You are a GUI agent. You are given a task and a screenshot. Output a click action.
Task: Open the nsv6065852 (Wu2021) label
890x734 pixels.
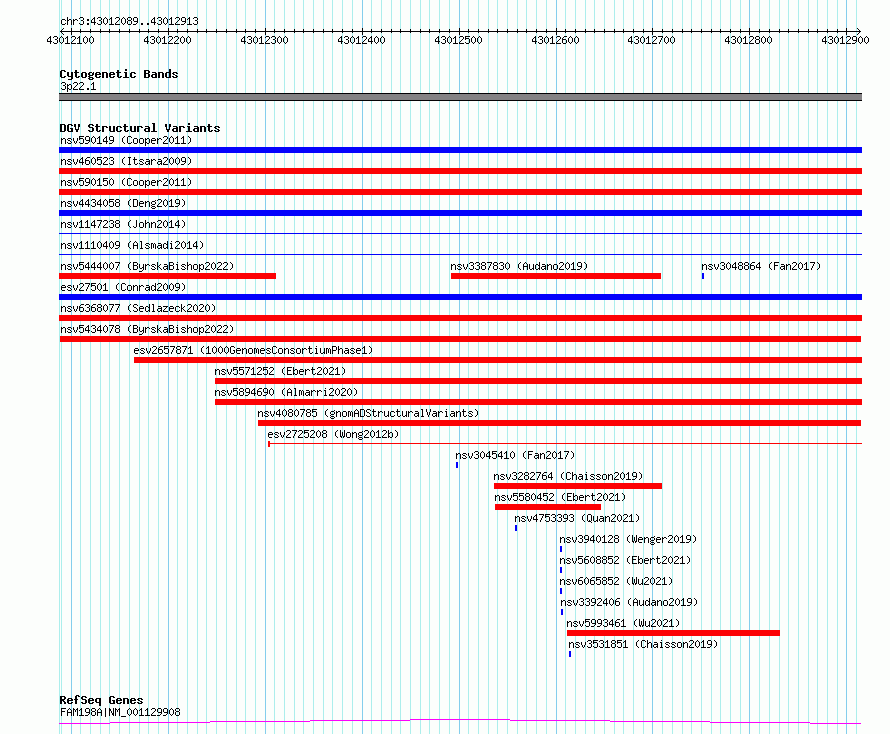(616, 581)
